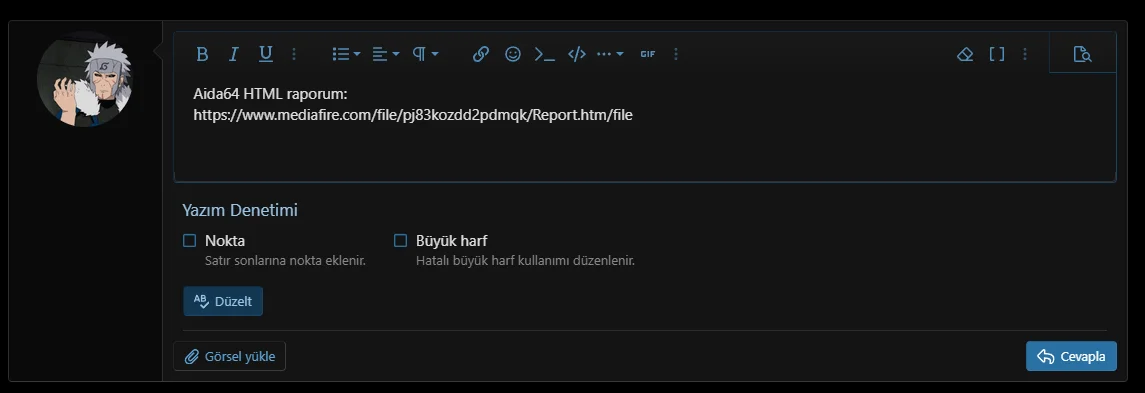Click the Düzelt button

coord(223,301)
